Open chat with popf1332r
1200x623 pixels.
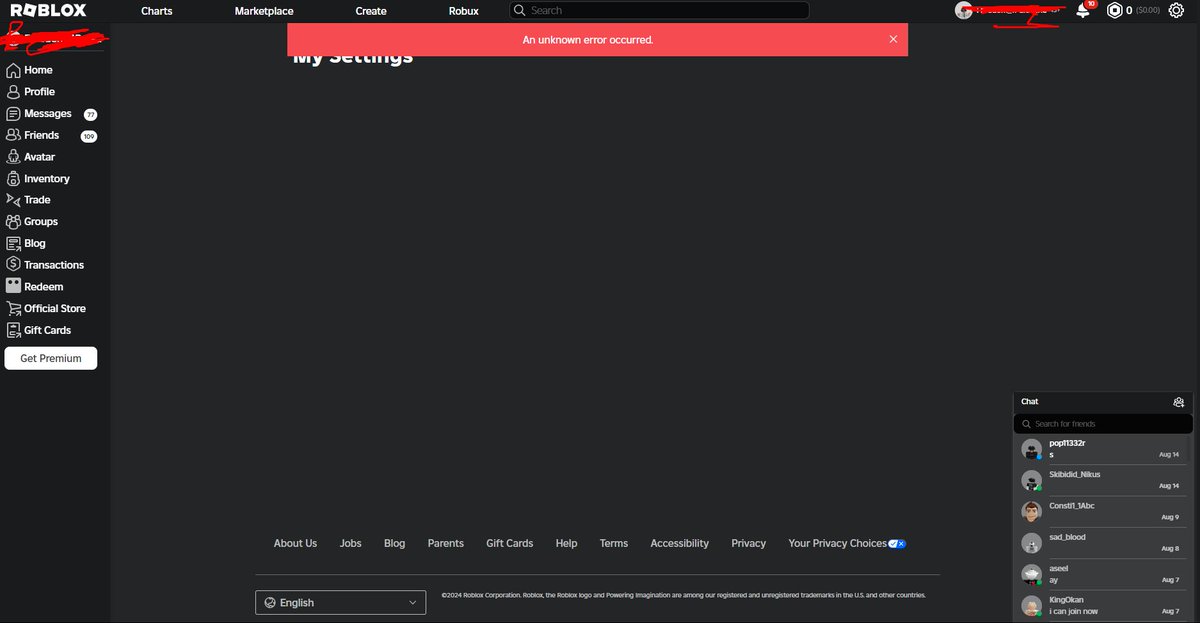tap(1103, 449)
